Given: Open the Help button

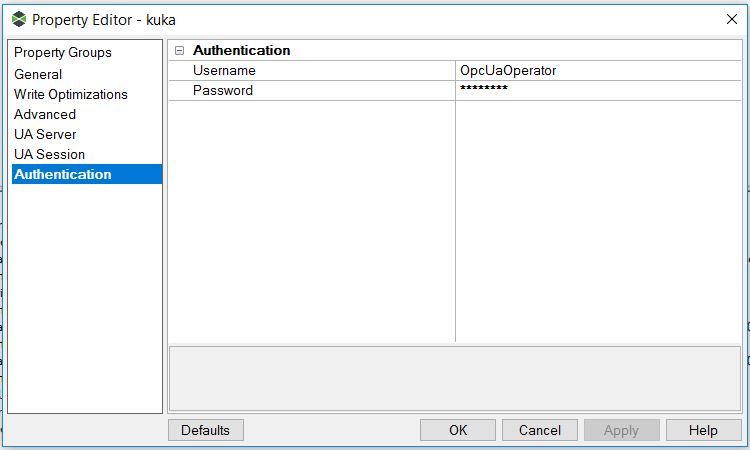Looking at the screenshot, I should click(x=703, y=430).
